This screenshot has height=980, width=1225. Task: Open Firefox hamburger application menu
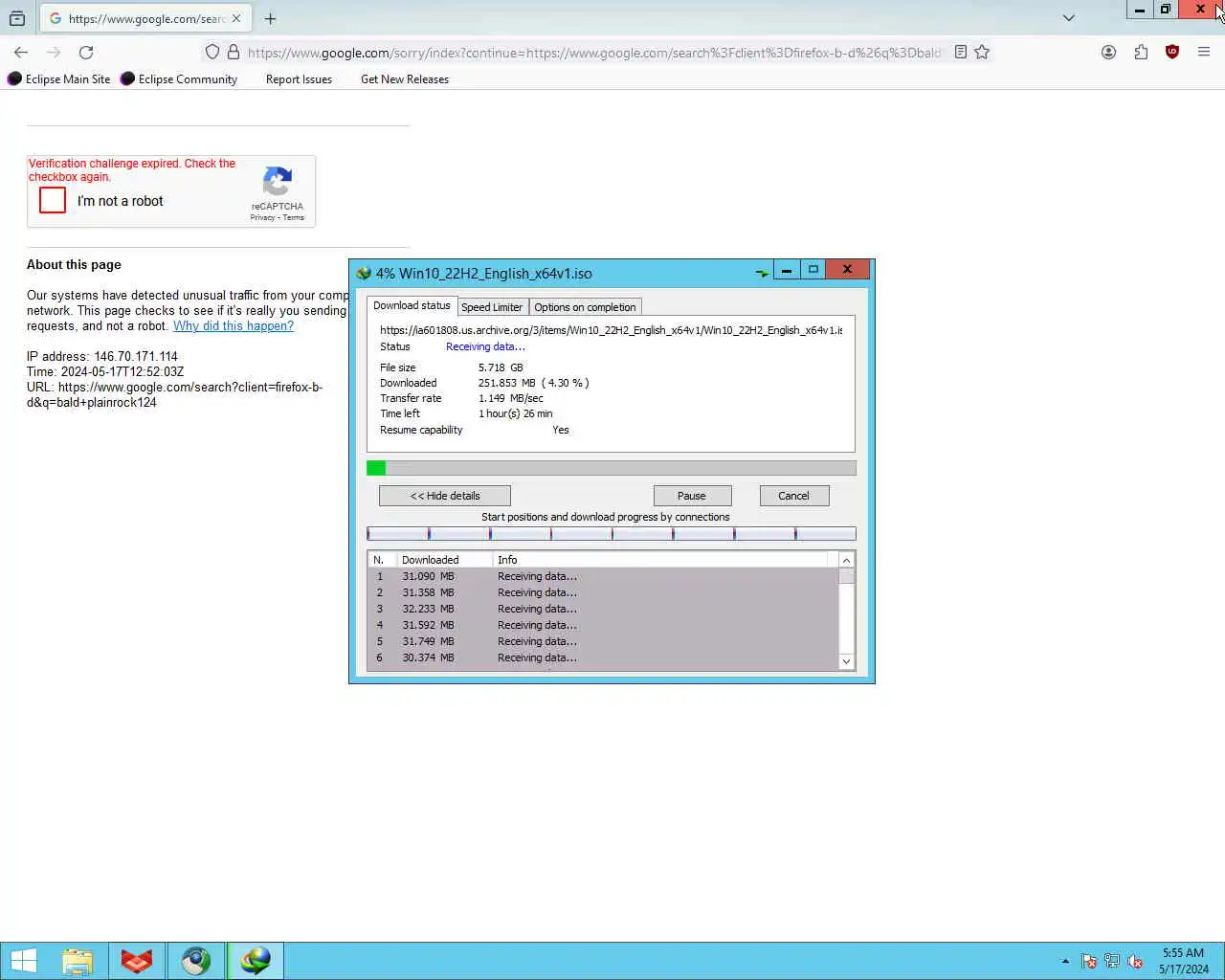click(1204, 53)
